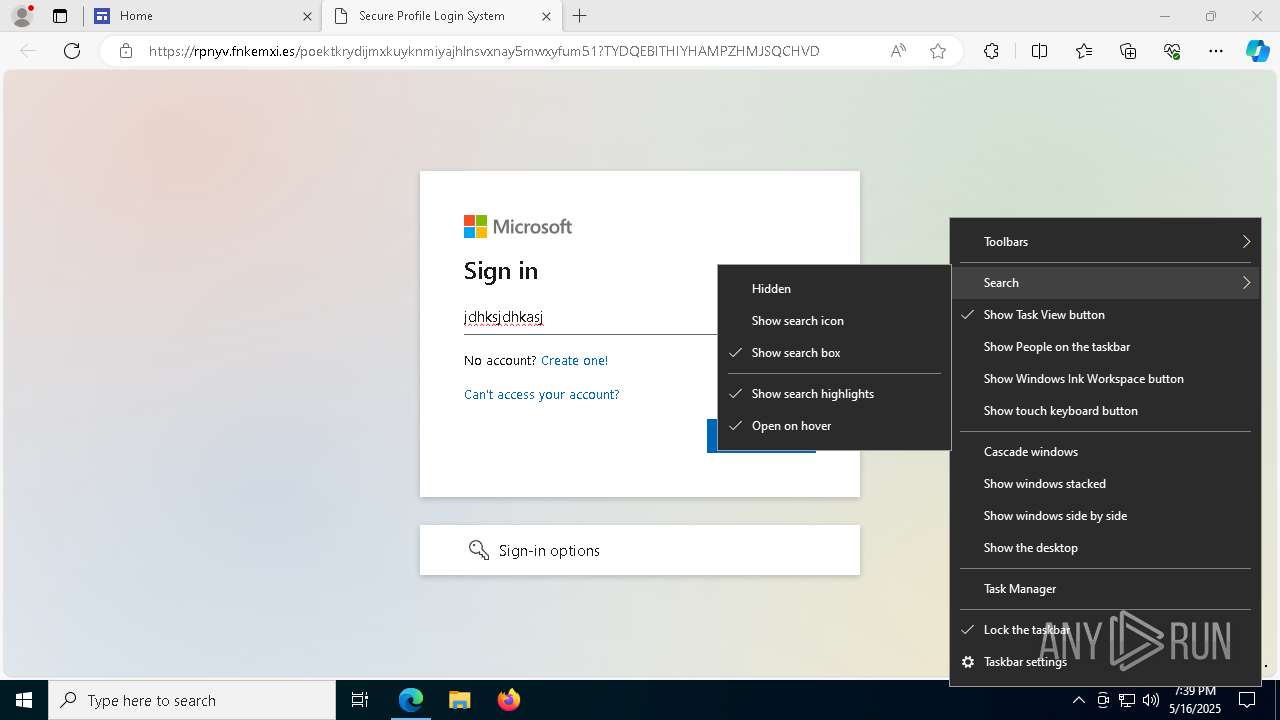Reload the page with refresh icon
This screenshot has height=720, width=1280.
[72, 51]
